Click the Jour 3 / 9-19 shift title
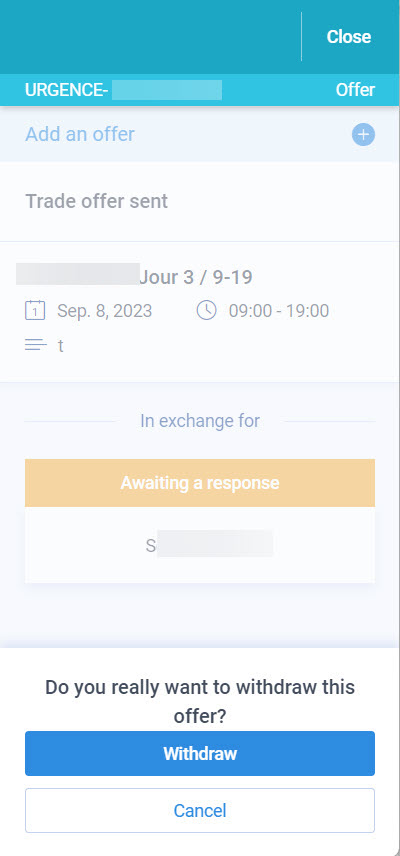400x856 pixels. coord(196,277)
